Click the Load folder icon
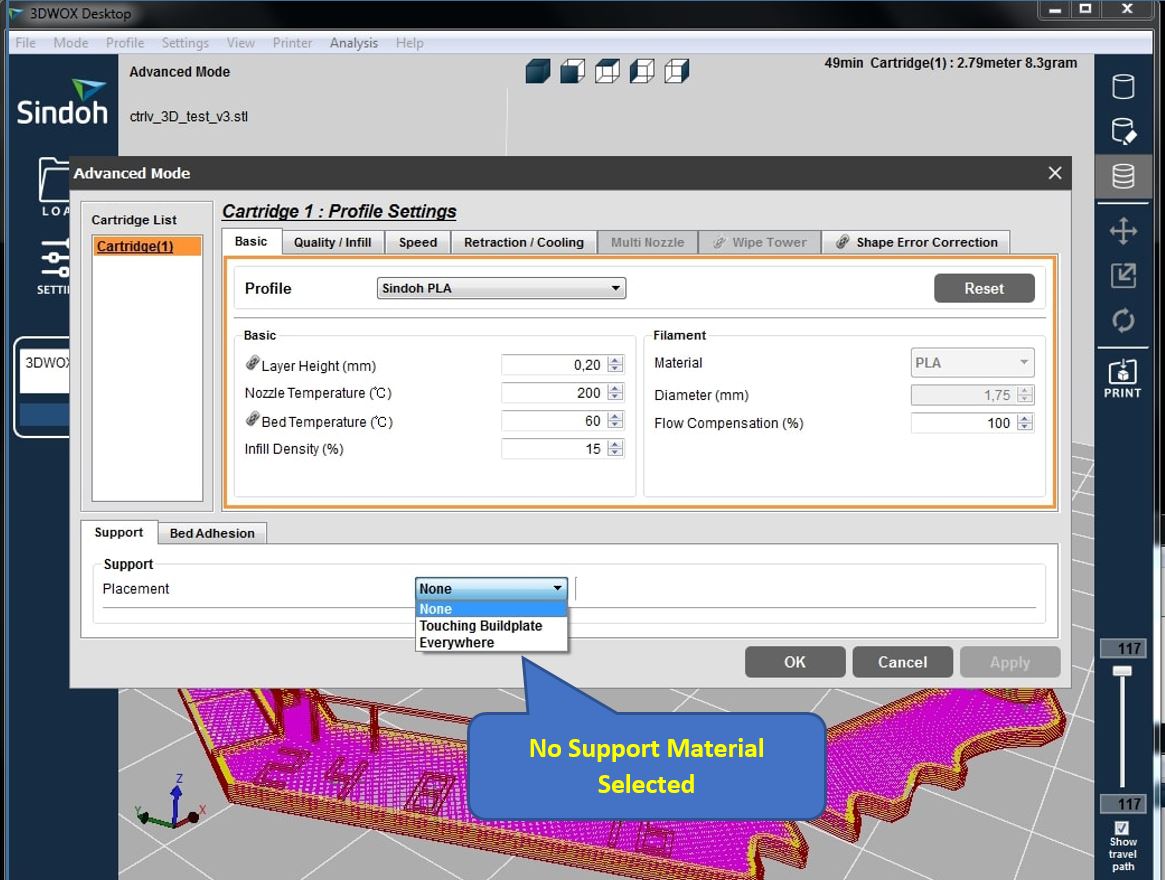 click(53, 186)
